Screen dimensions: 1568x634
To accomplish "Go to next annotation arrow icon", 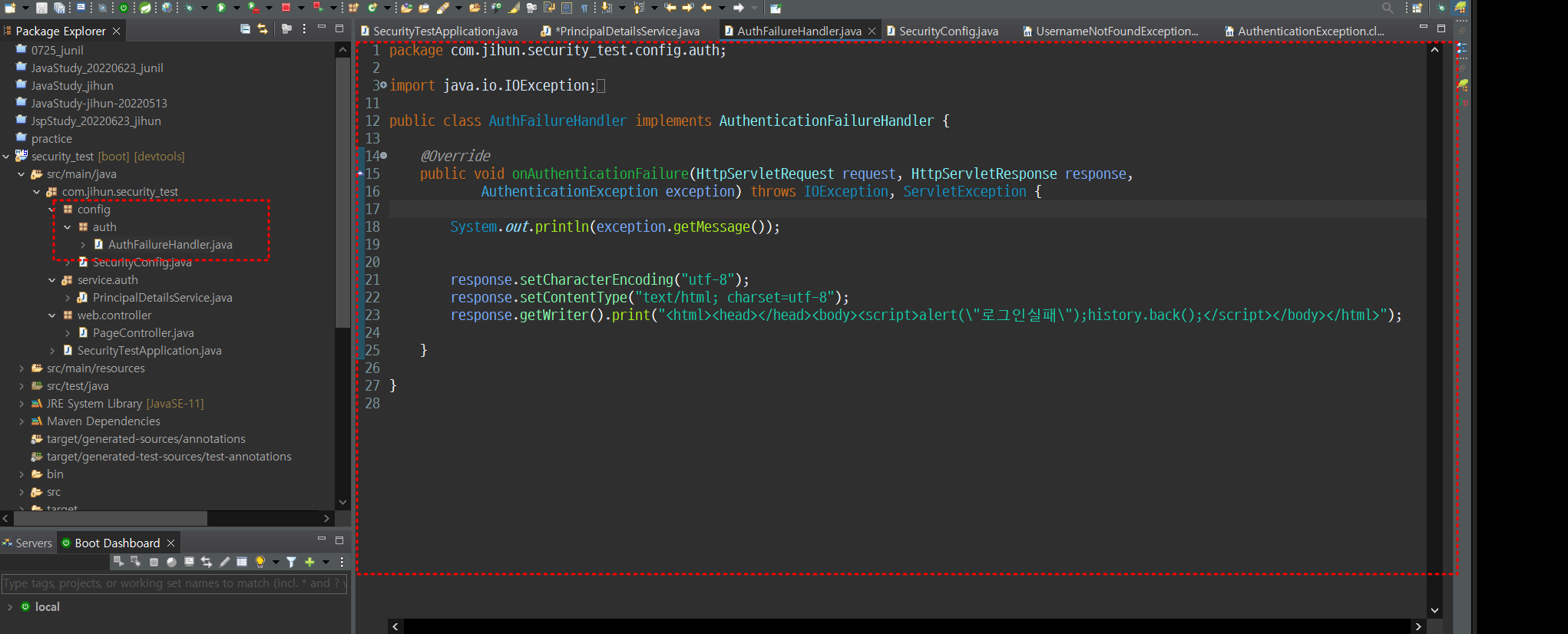I will (606, 8).
